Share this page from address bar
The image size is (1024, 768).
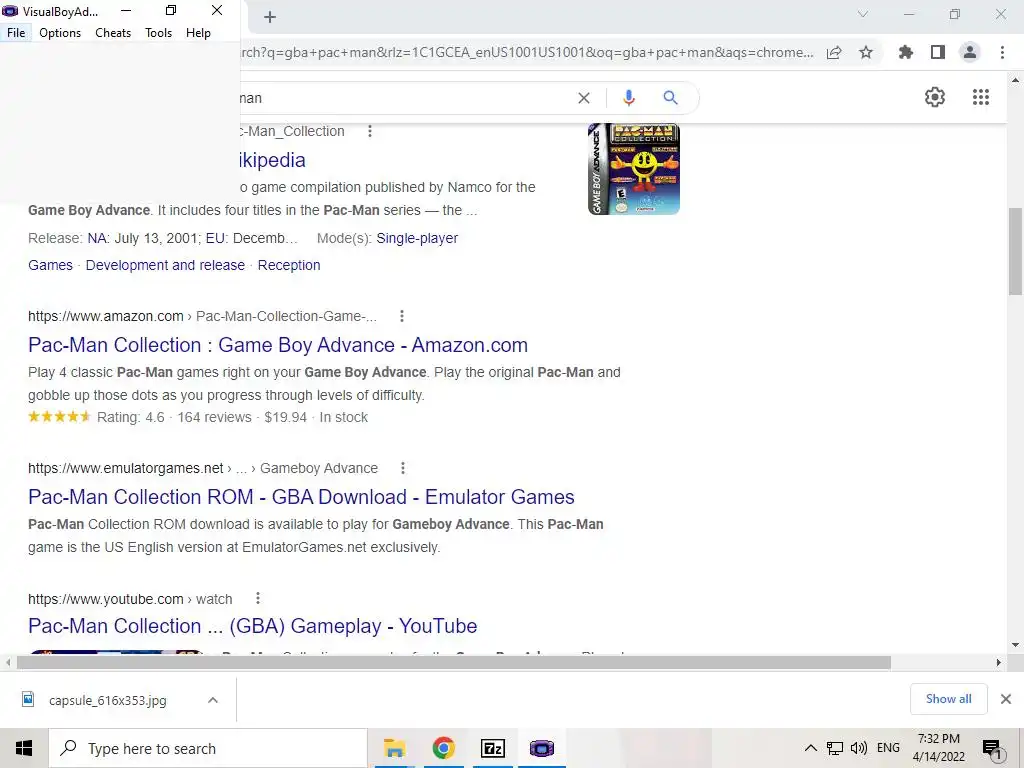point(834,52)
